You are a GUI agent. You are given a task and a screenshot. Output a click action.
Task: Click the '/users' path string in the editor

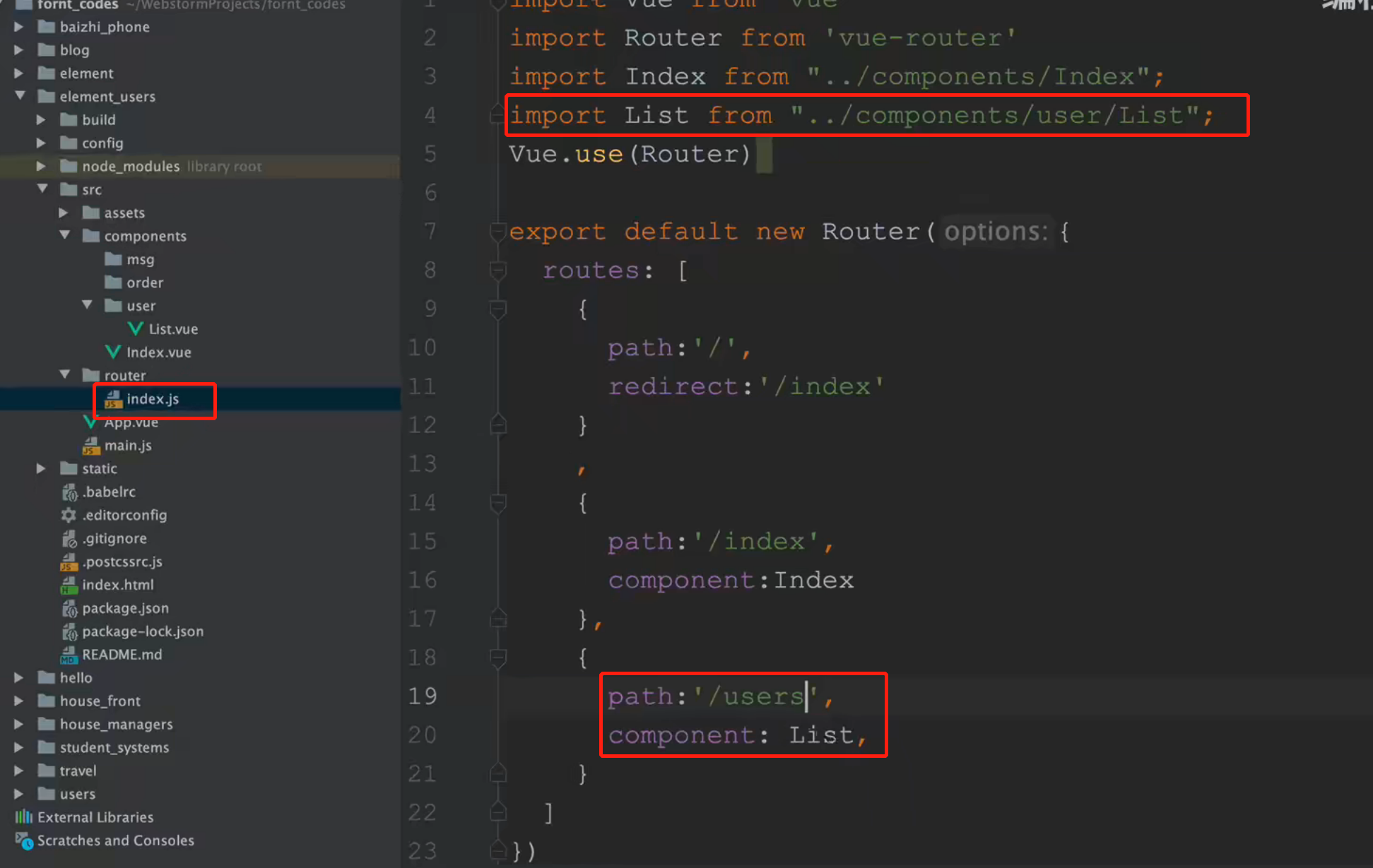pyautogui.click(x=755, y=696)
